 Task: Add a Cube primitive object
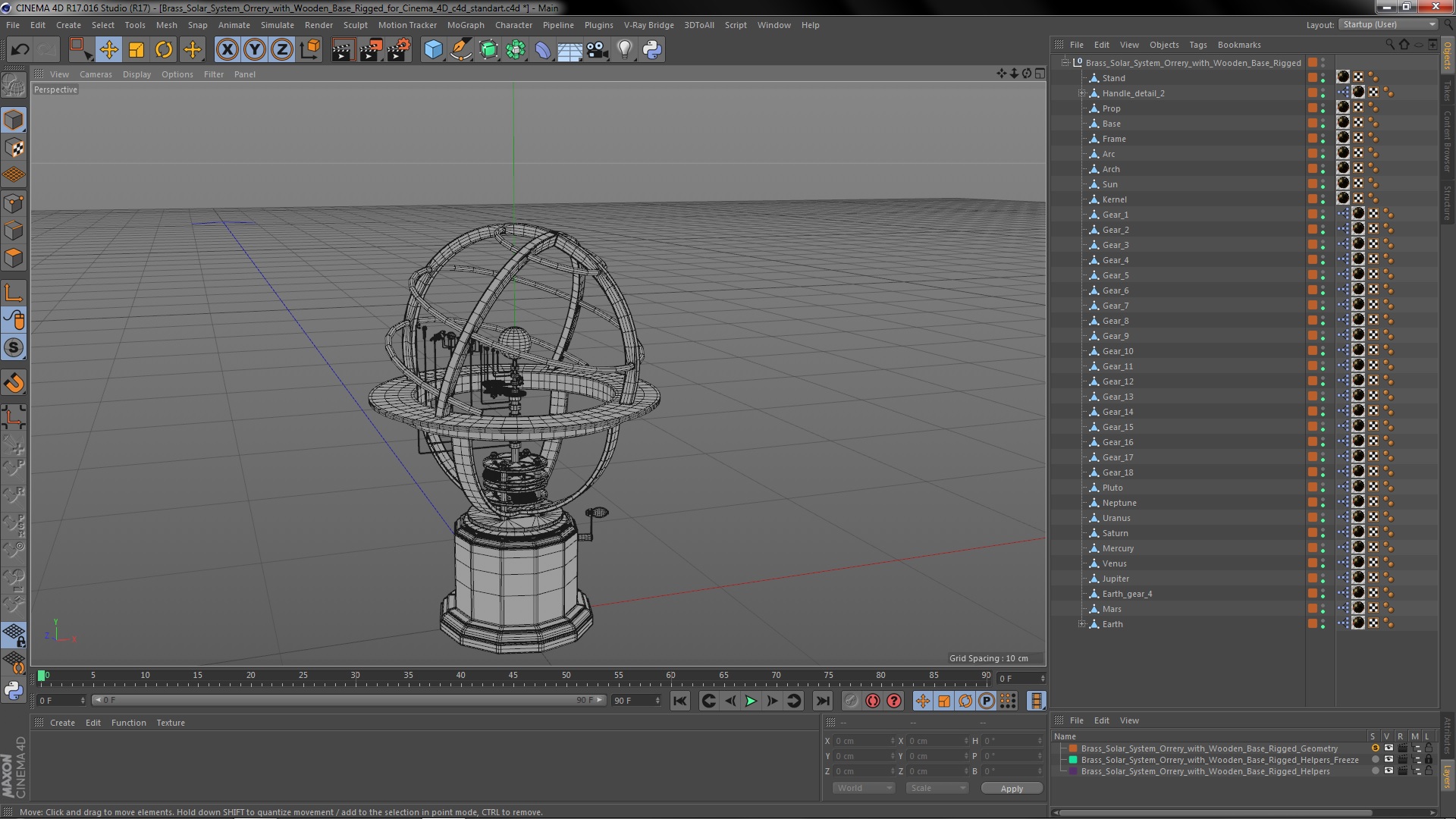click(433, 50)
